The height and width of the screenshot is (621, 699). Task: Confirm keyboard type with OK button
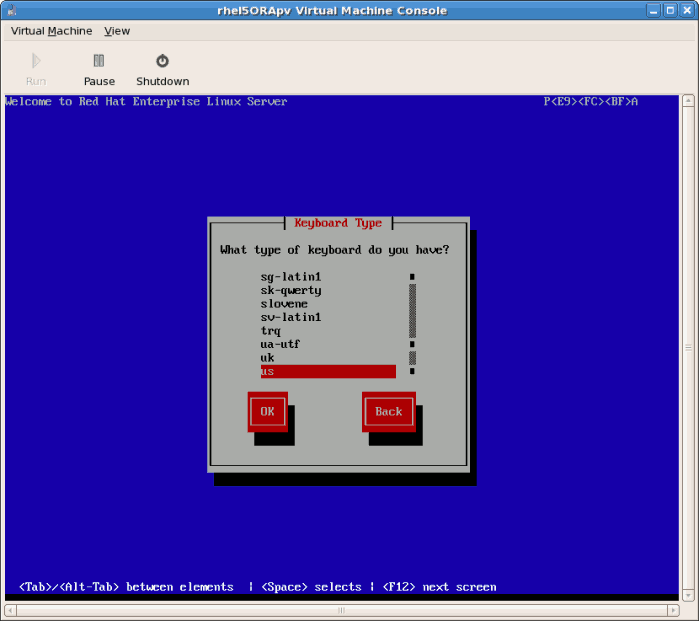tap(267, 411)
